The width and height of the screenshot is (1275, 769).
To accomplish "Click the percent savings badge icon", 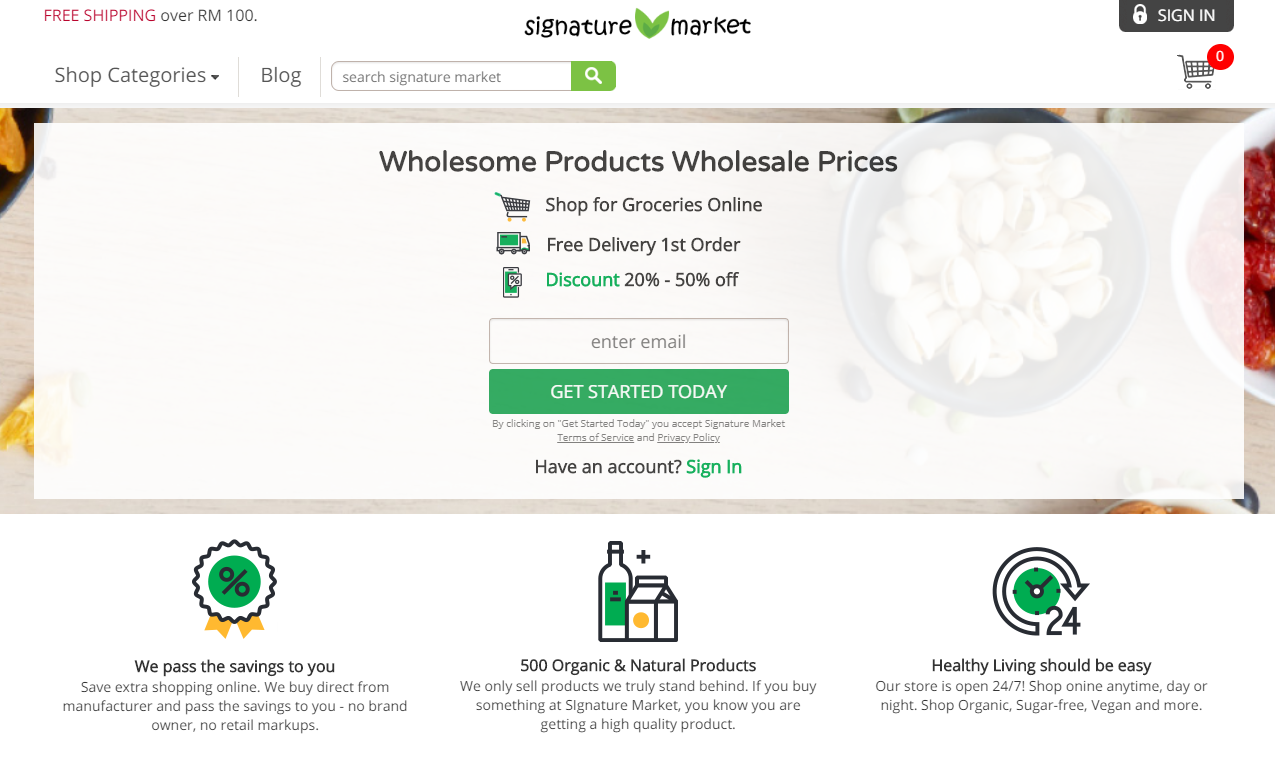I will pyautogui.click(x=235, y=589).
